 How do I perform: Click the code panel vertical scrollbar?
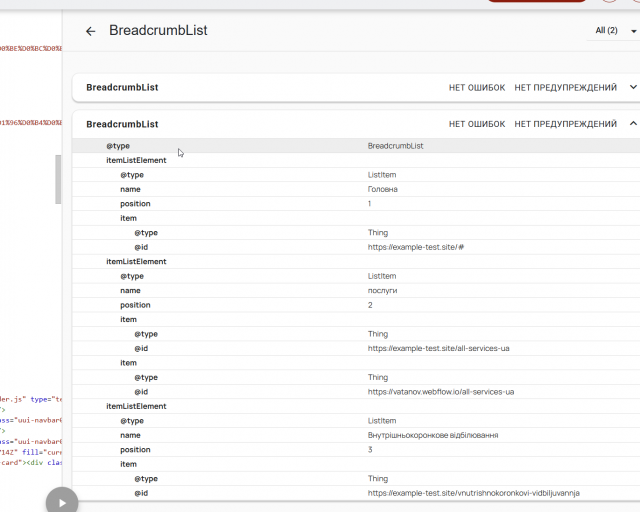point(58,179)
